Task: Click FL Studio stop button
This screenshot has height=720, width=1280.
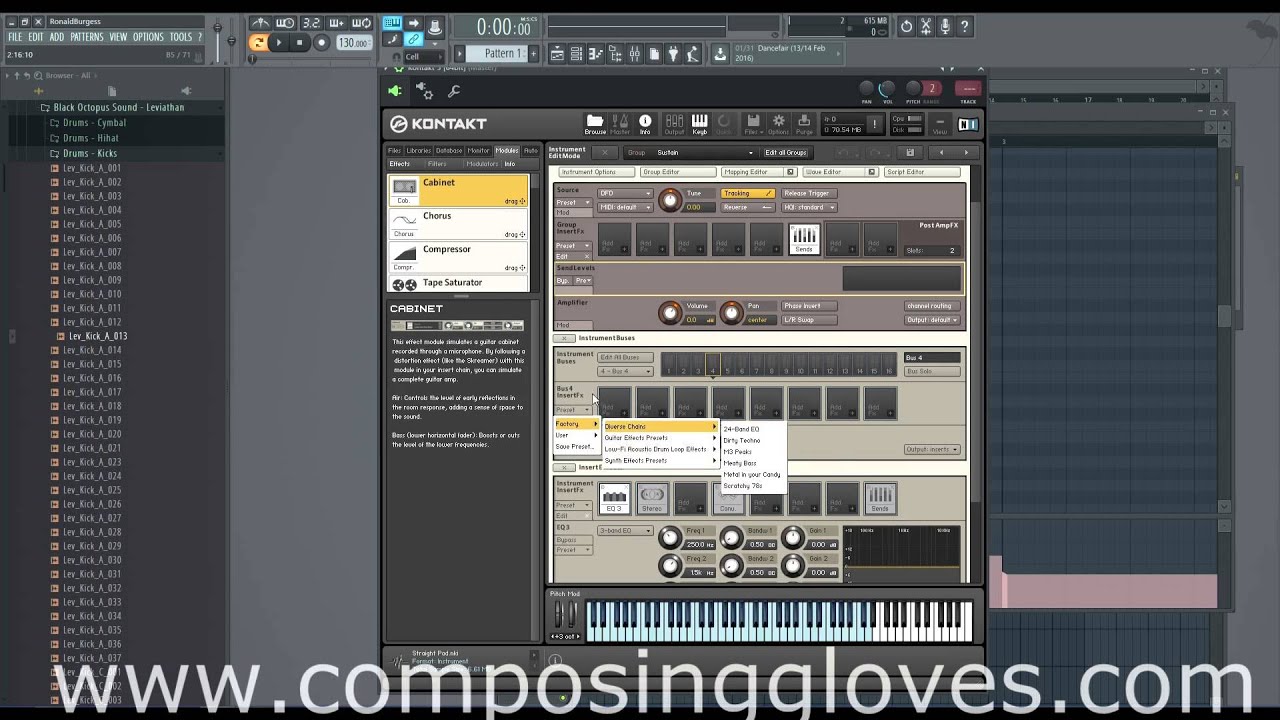Action: pyautogui.click(x=300, y=42)
